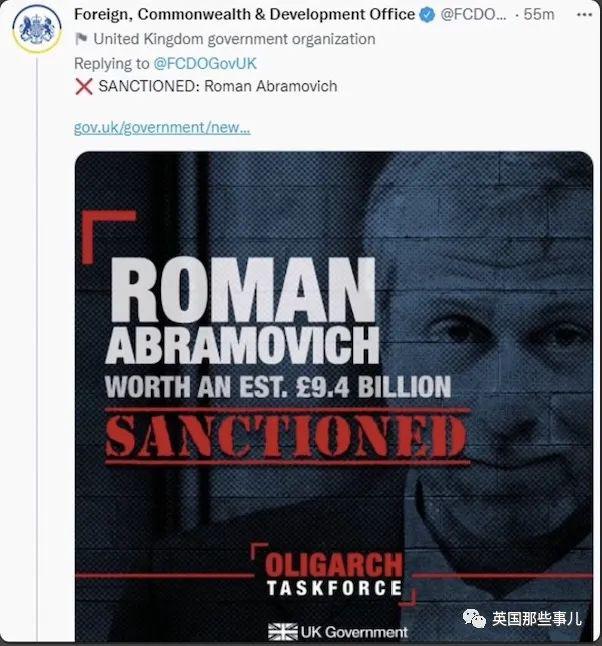Viewport: 602px width, 646px height.
Task: Click the SANCTIONED: Roman Abramovich tweet text
Action: tap(217, 87)
